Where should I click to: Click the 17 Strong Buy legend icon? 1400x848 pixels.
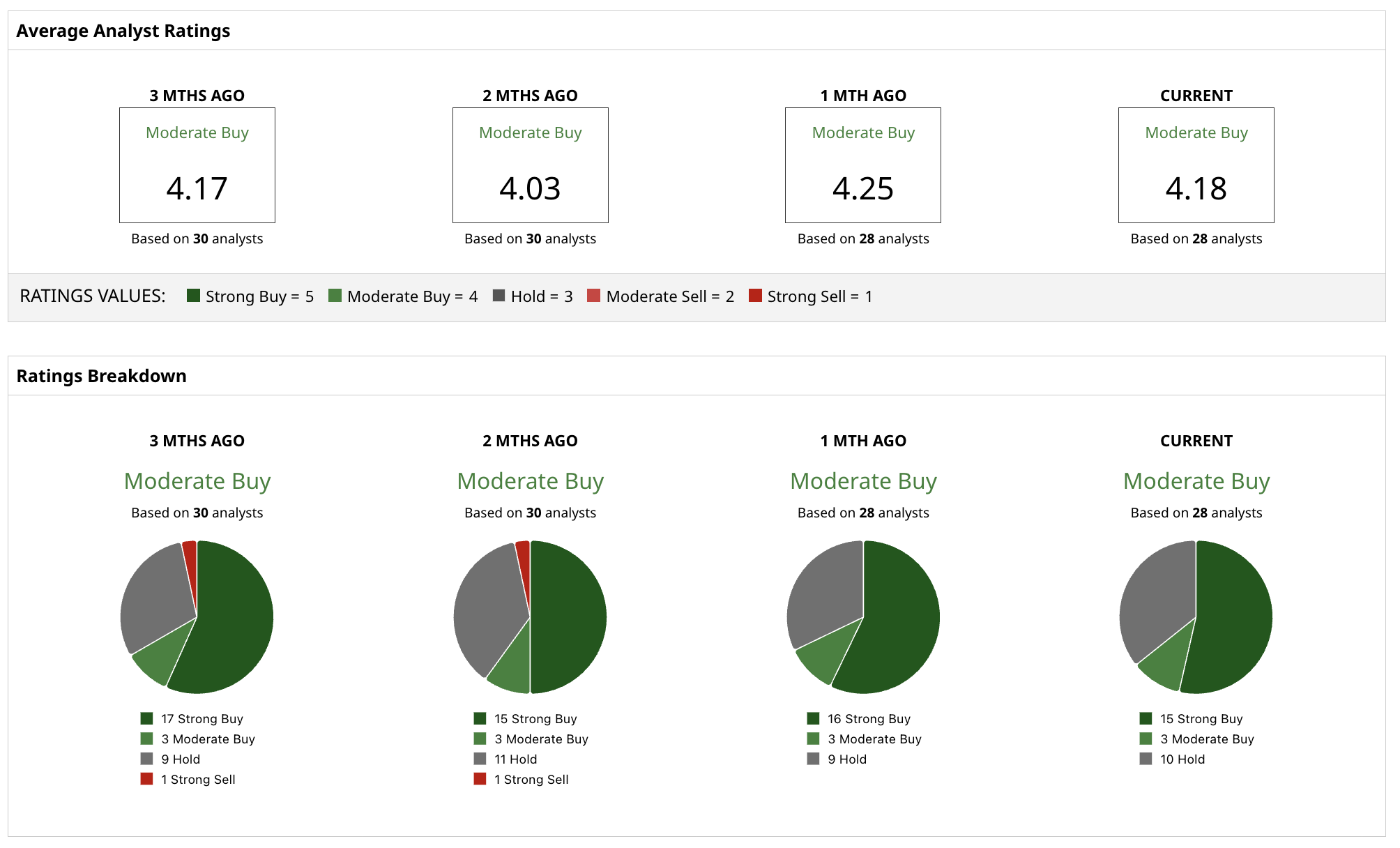146,718
